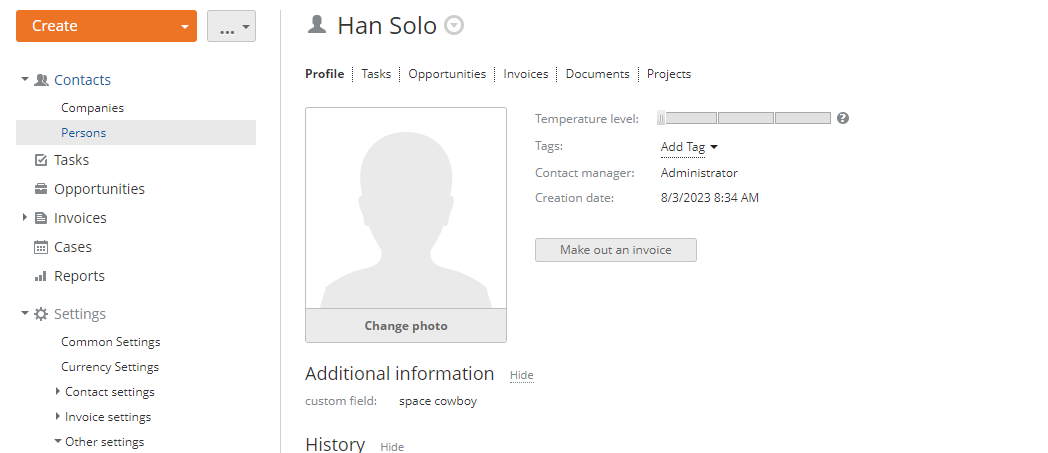Switch to the Tasks tab
1048x453 pixels.
point(376,74)
